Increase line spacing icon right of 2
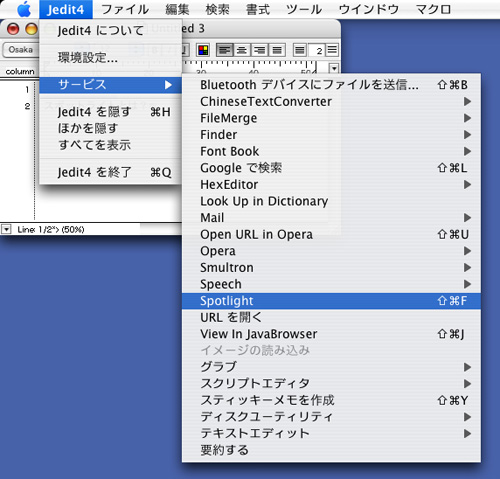Image resolution: width=500 pixels, height=479 pixels. [x=332, y=50]
